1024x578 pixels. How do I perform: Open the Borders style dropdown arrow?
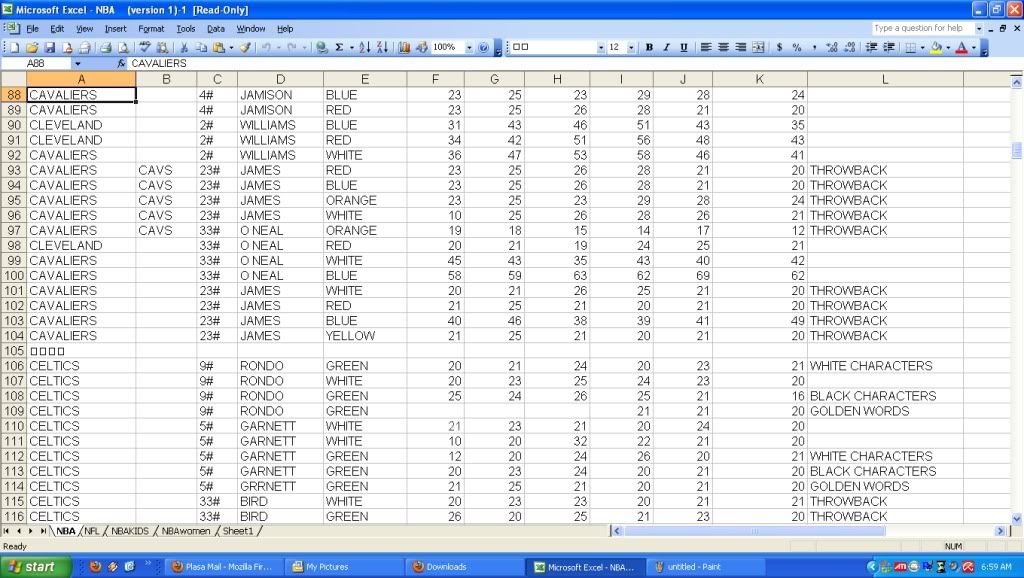922,48
